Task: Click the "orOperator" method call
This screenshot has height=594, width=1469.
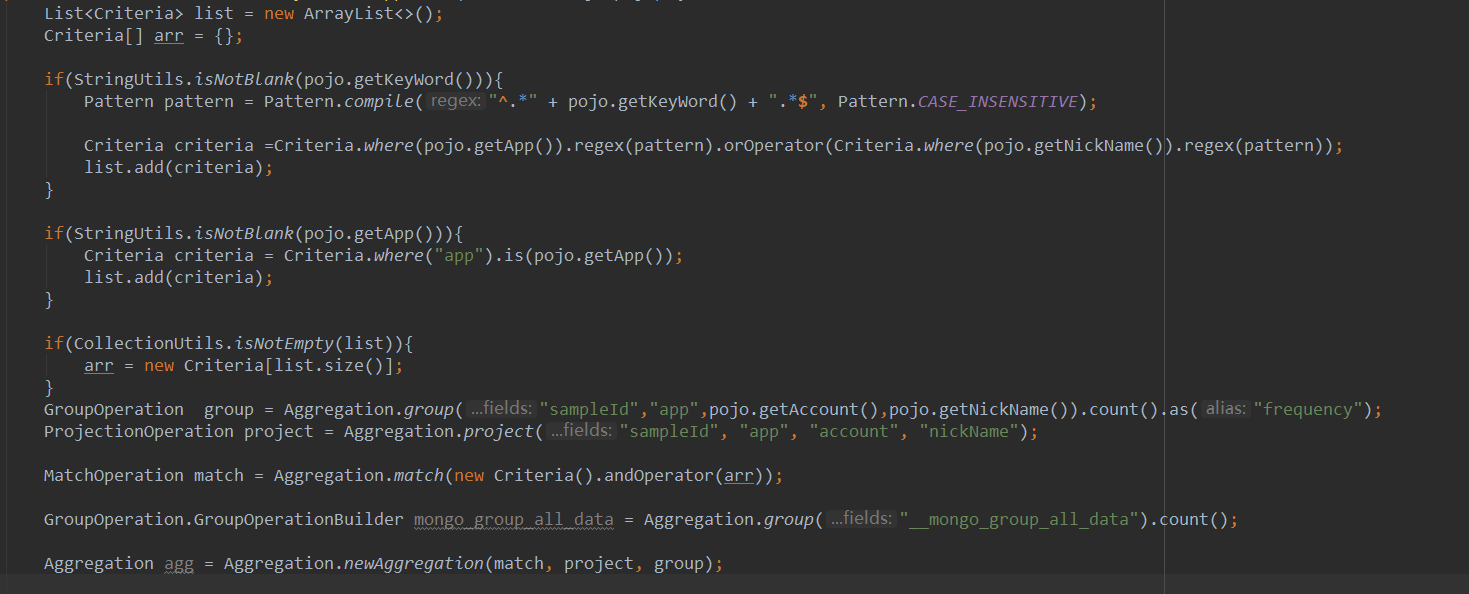Action: tap(774, 145)
